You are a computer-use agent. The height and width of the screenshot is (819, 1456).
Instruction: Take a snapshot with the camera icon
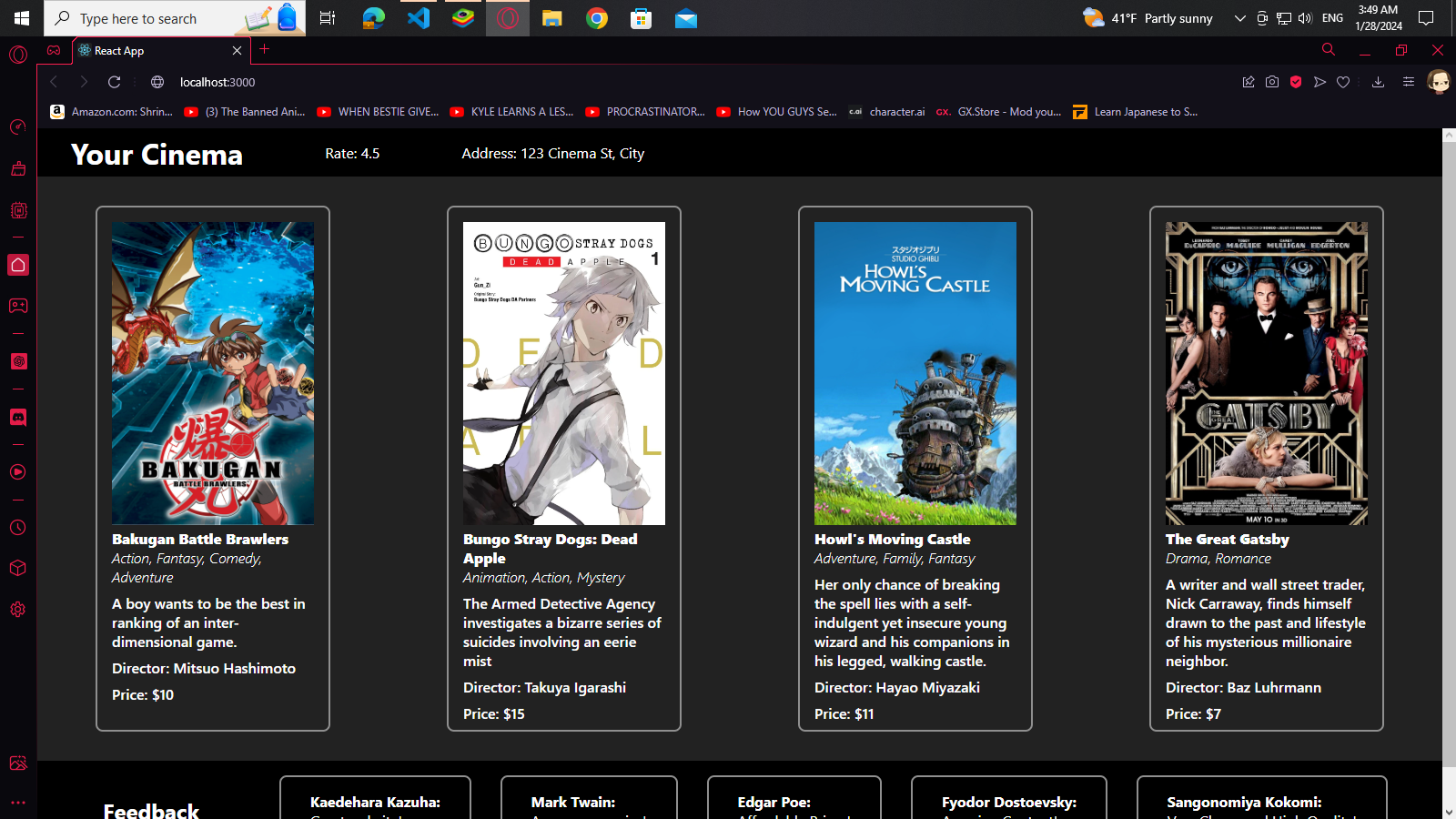coord(1272,82)
